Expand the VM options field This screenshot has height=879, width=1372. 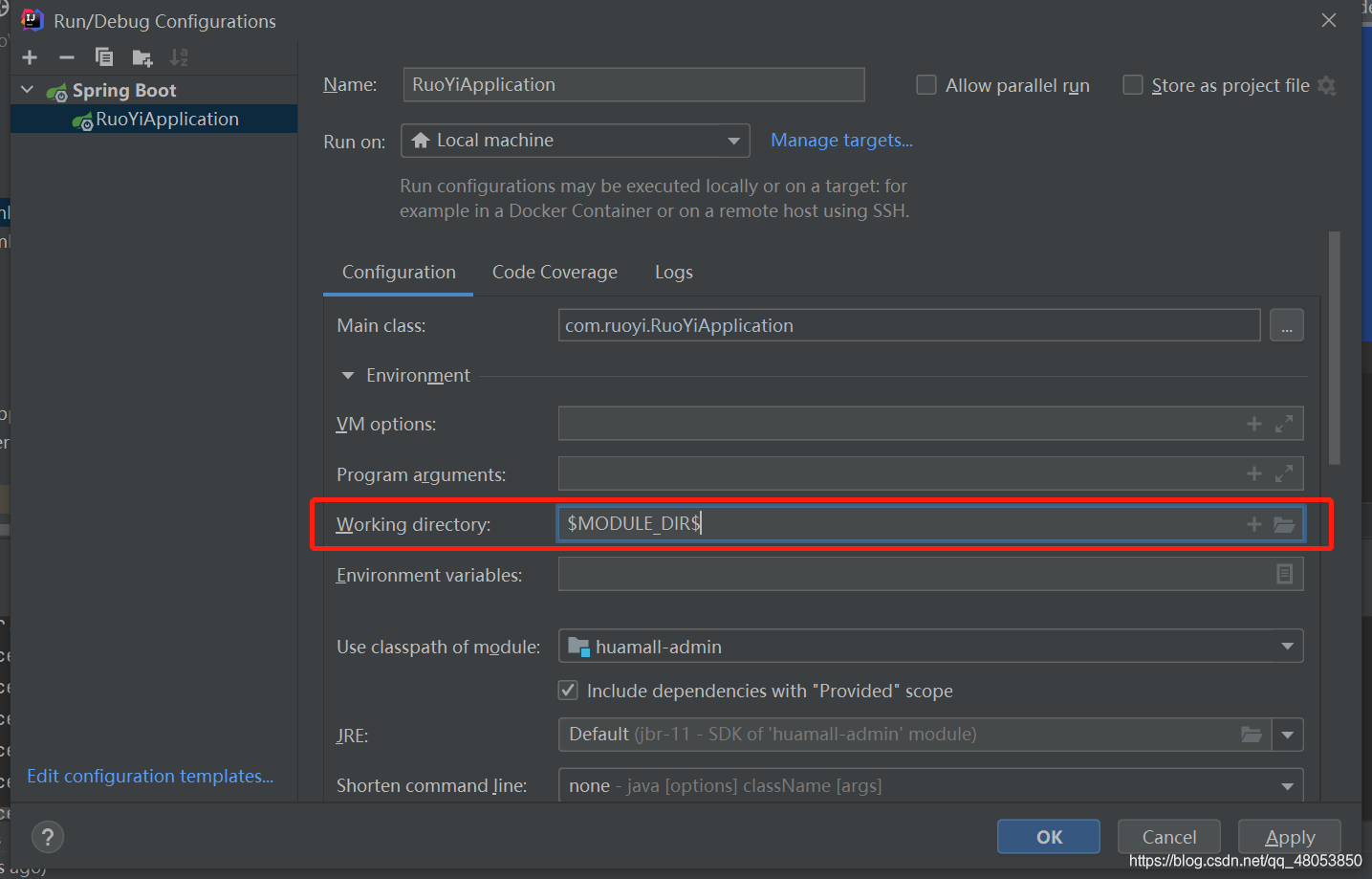pyautogui.click(x=1284, y=424)
